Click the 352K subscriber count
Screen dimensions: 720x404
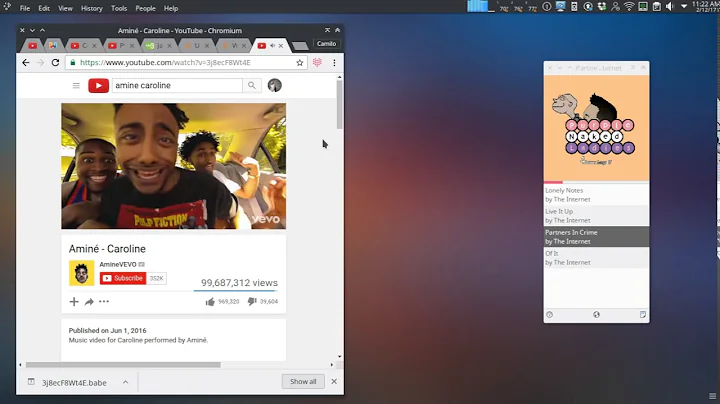(x=157, y=278)
